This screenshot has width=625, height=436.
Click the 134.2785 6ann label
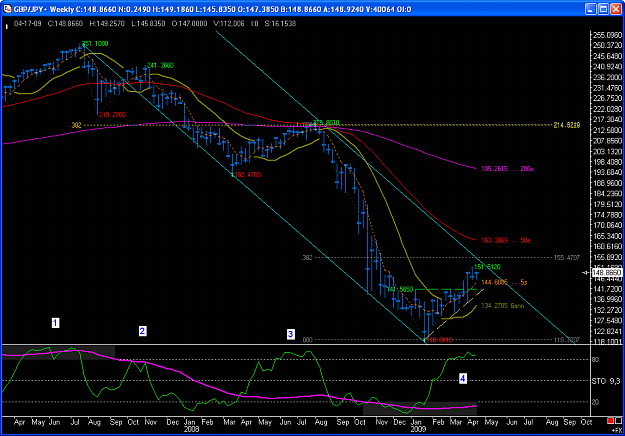tap(503, 306)
